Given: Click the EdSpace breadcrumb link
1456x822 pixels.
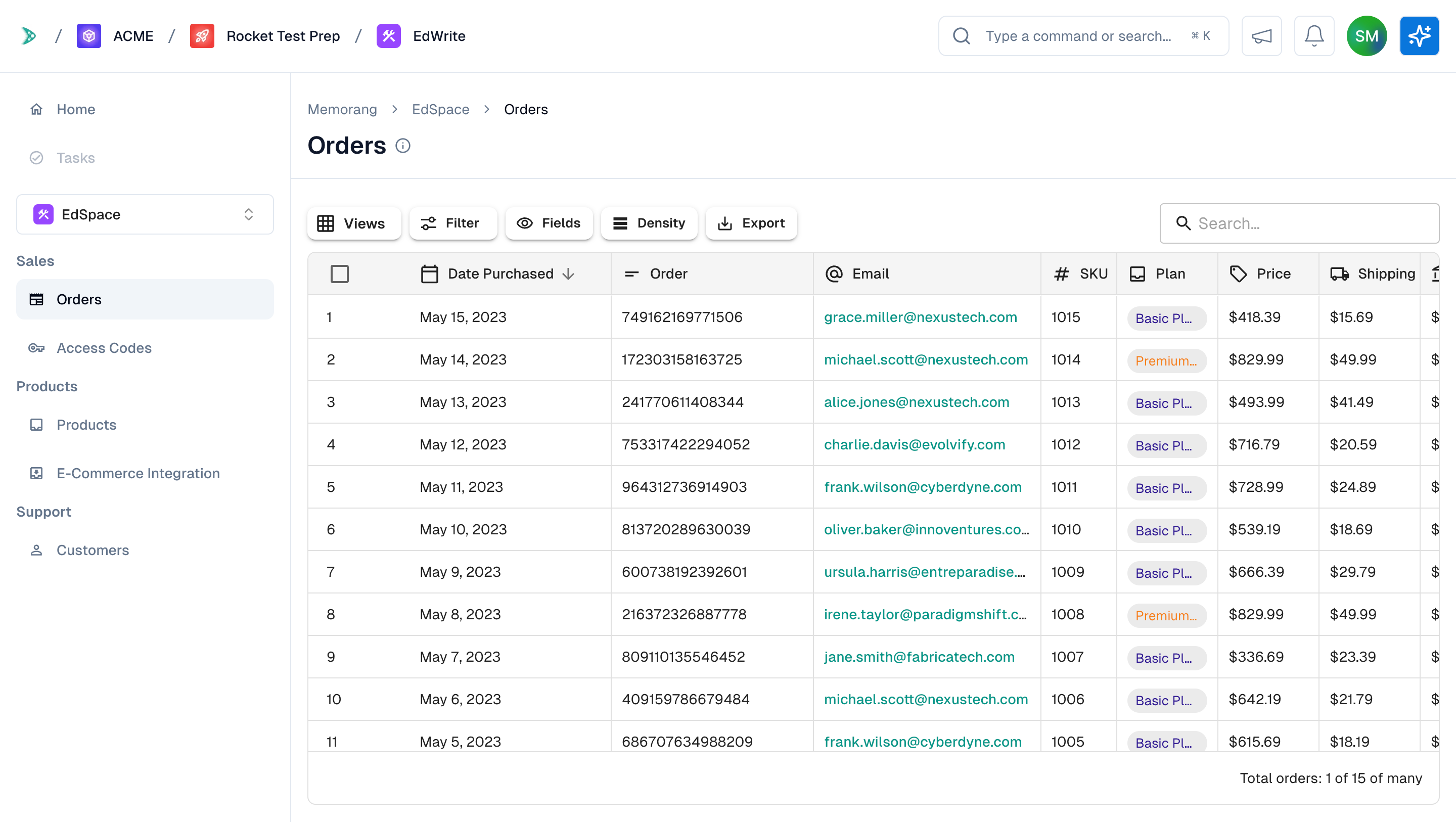Looking at the screenshot, I should point(440,109).
